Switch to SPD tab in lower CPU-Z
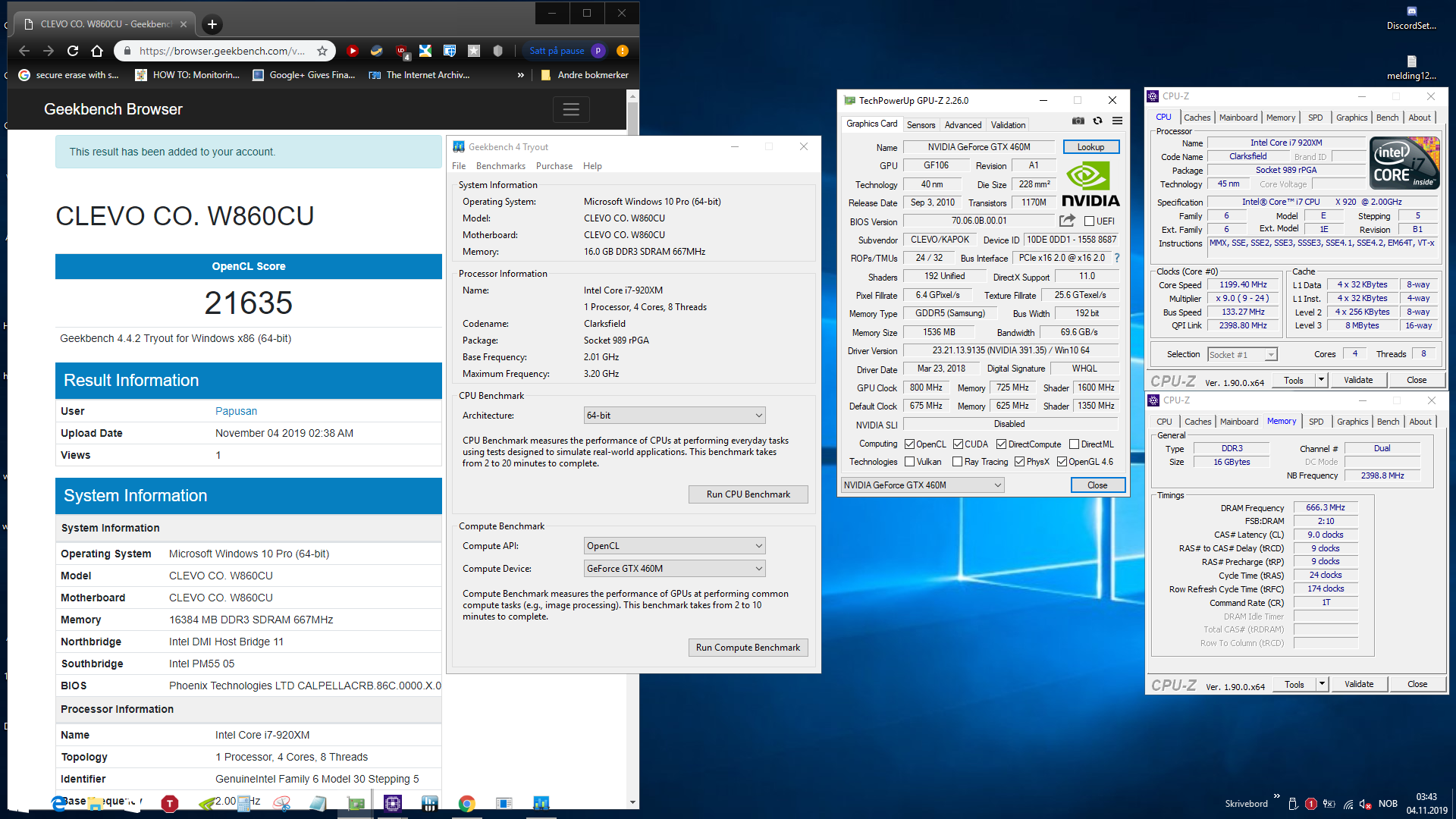1456x819 pixels. point(1316,422)
